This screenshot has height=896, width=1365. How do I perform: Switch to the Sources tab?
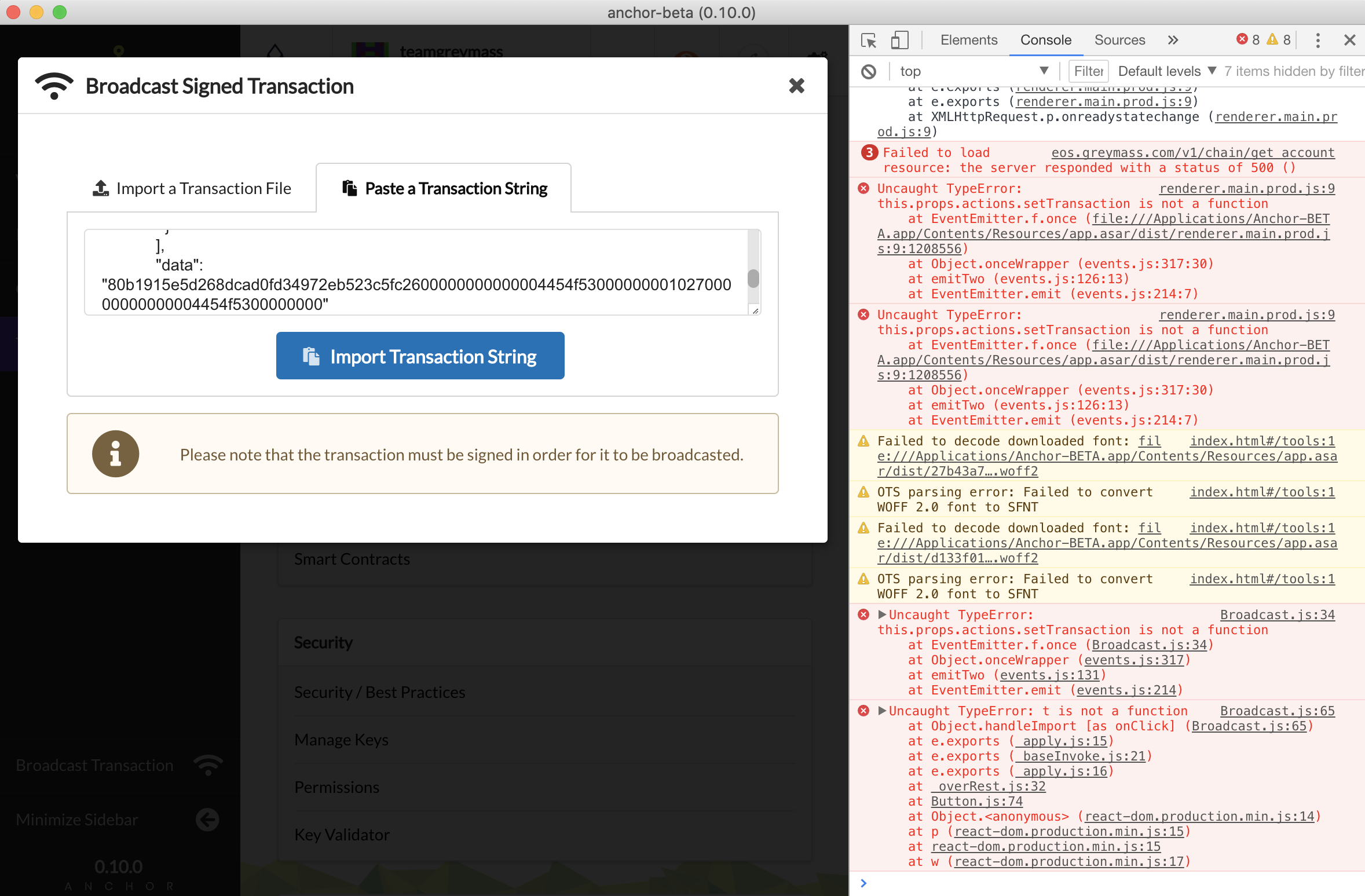point(1119,40)
